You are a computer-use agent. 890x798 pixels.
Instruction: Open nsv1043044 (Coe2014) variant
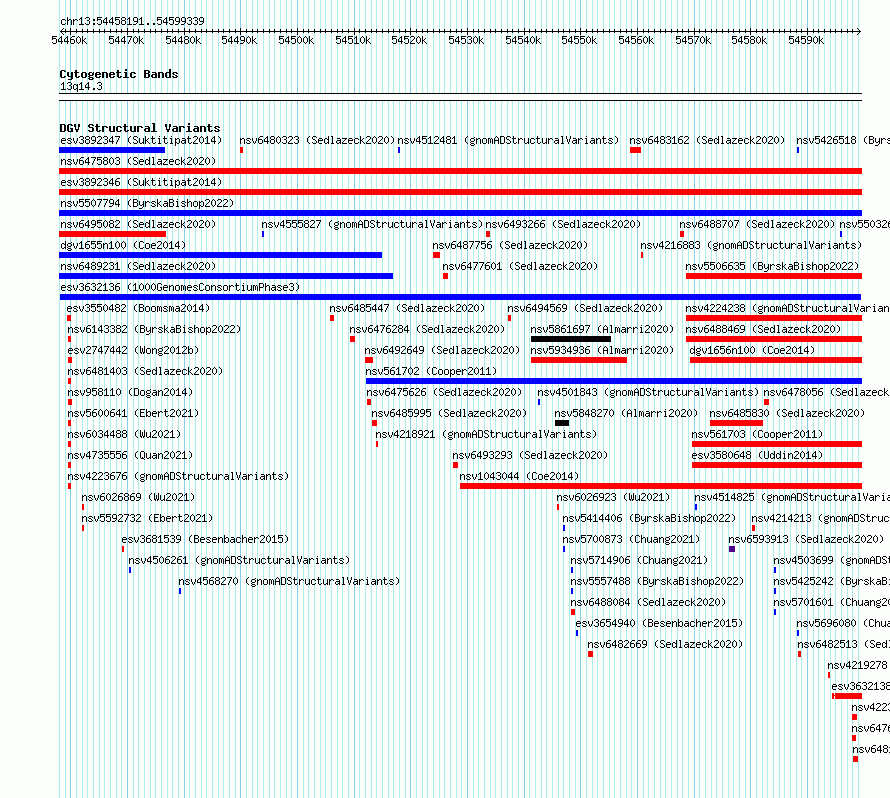[x=519, y=476]
